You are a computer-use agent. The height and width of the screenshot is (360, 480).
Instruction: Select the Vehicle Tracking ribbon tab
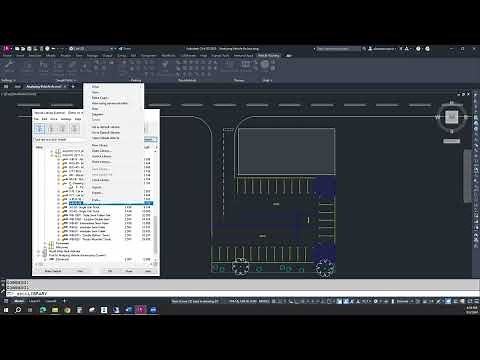click(268, 55)
